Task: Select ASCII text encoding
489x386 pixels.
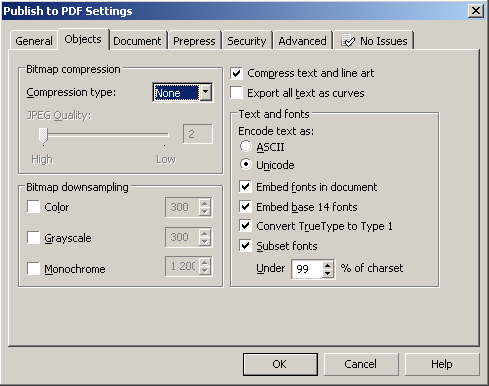Action: coord(246,146)
